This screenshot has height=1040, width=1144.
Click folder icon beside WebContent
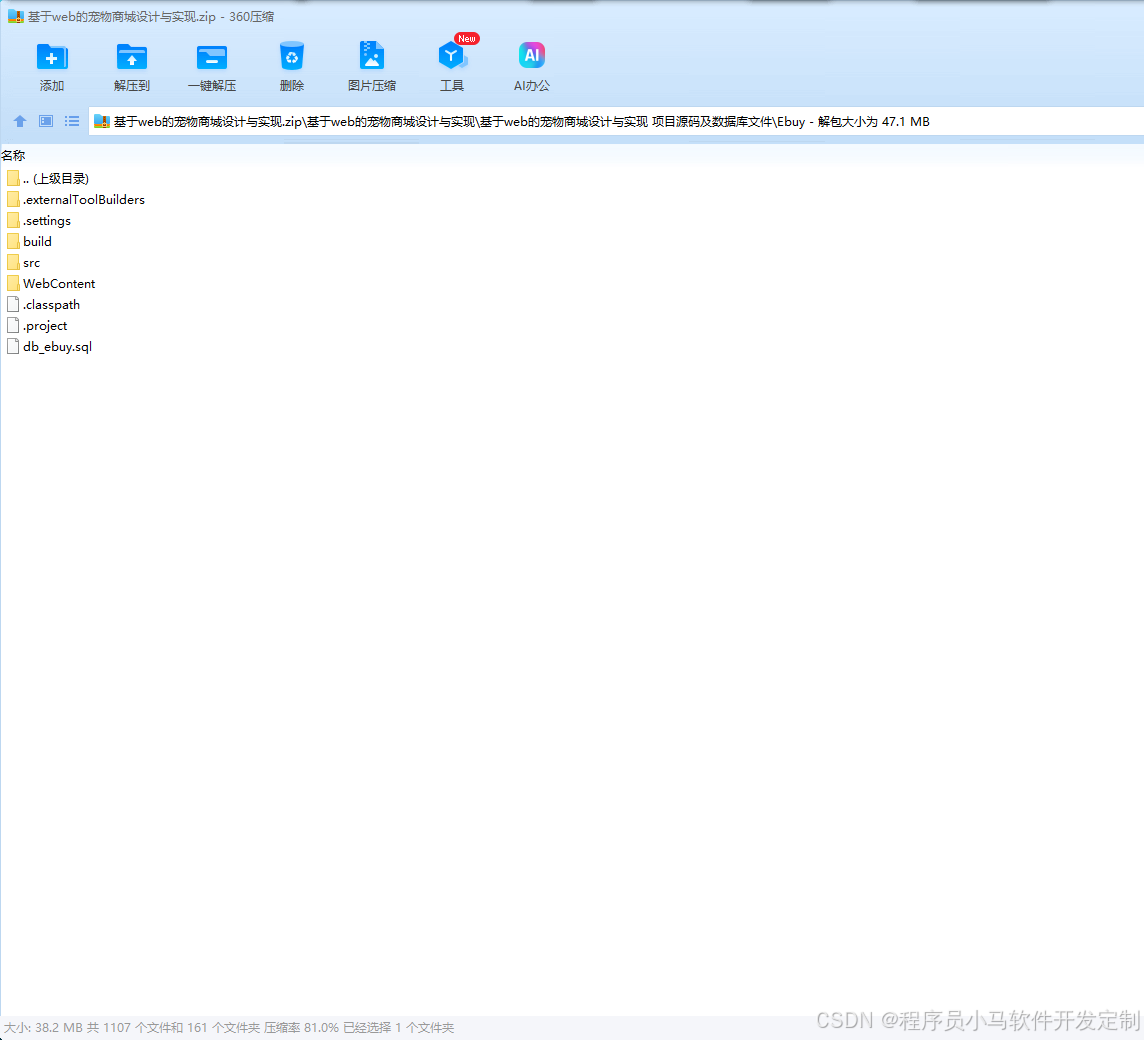point(12,283)
